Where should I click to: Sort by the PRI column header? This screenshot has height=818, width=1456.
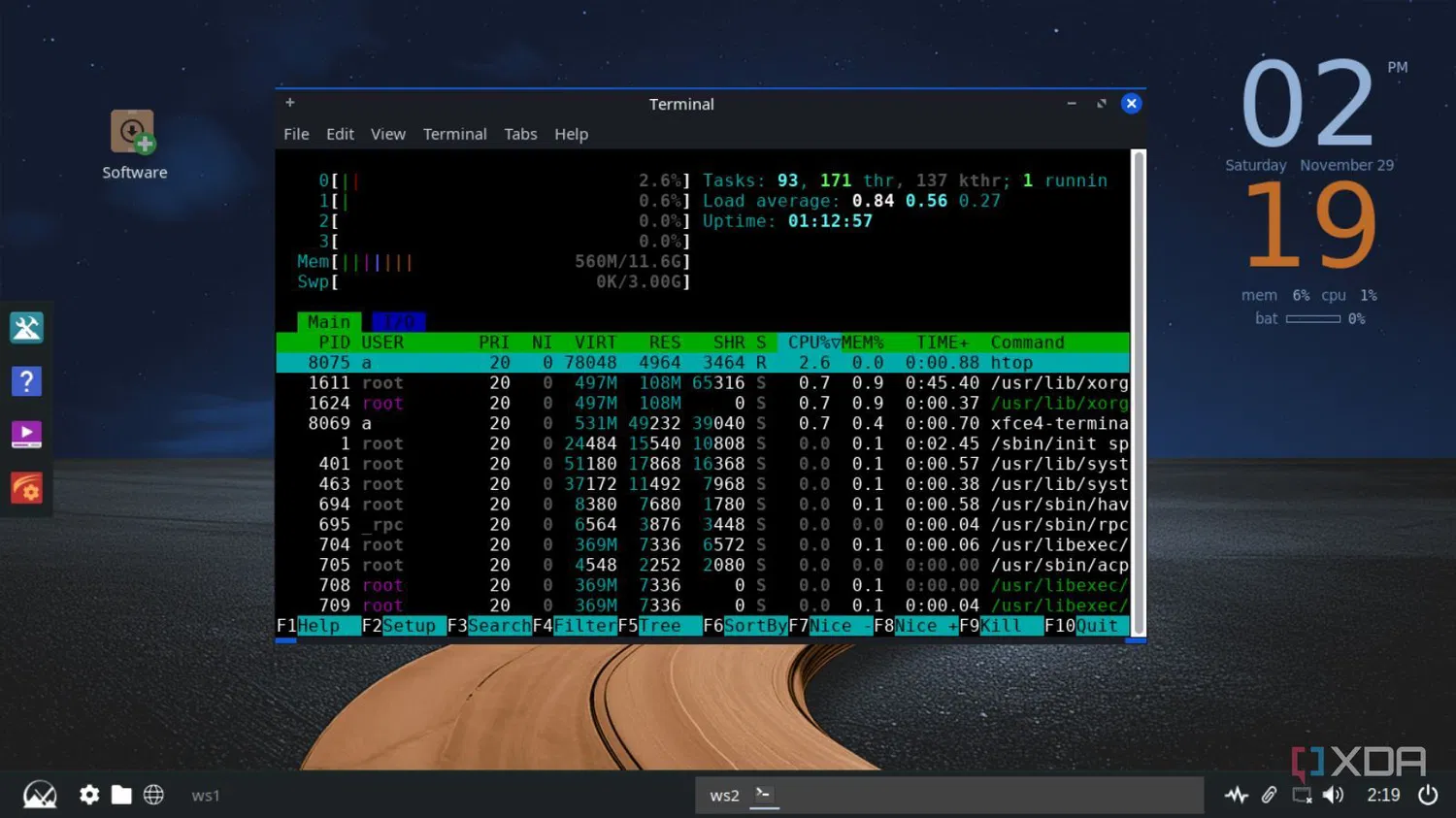point(494,343)
